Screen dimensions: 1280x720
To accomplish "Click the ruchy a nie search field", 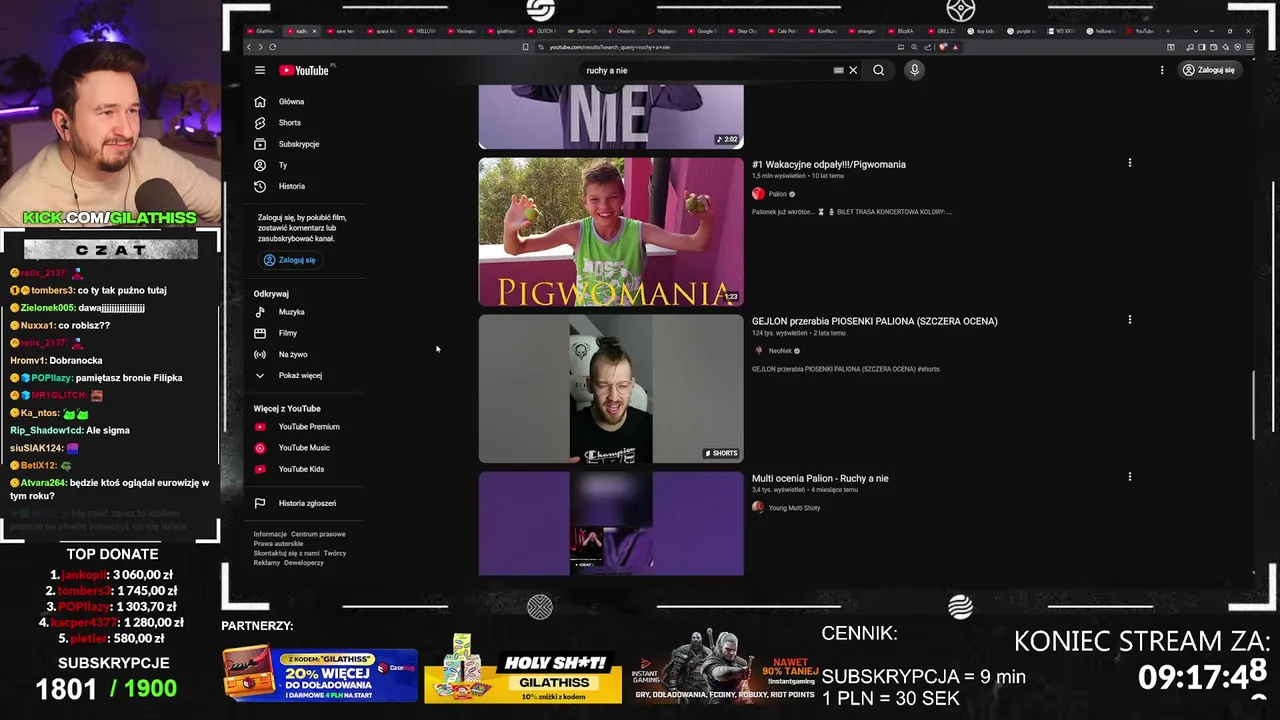I will click(x=705, y=70).
